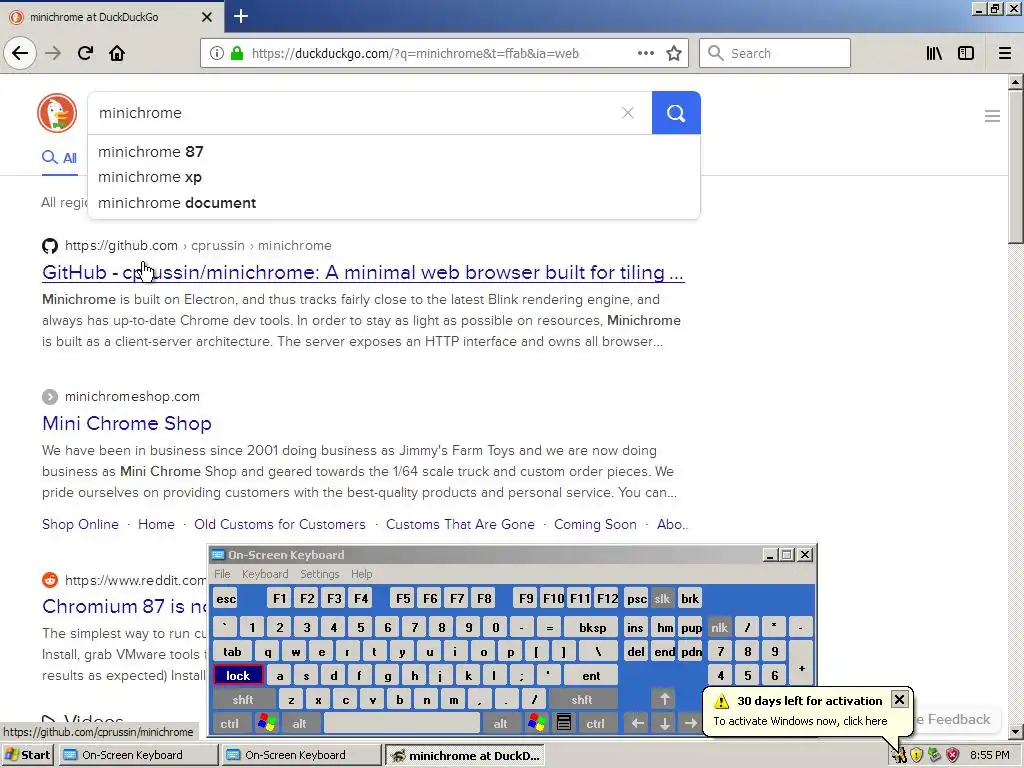This screenshot has height=768, width=1024.
Task: Click the left Windows key on keyboard
Action: pos(266,723)
